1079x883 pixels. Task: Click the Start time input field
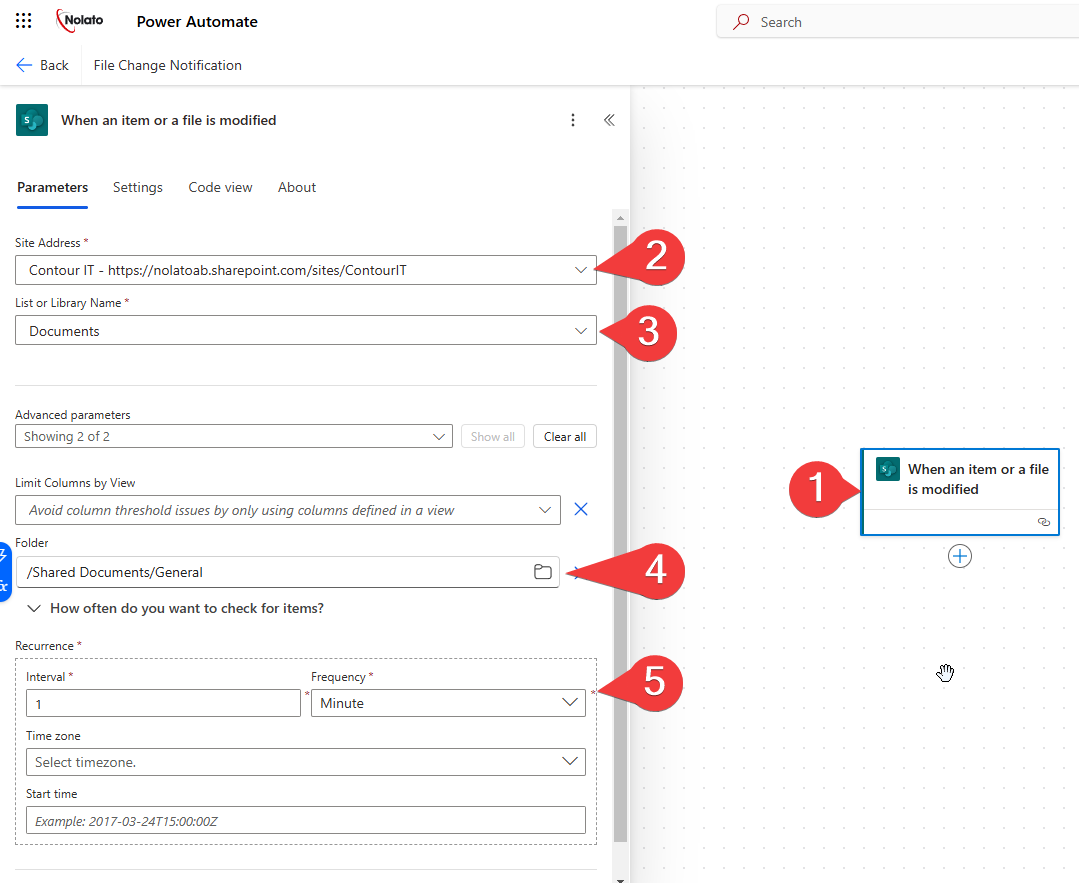pyautogui.click(x=306, y=820)
